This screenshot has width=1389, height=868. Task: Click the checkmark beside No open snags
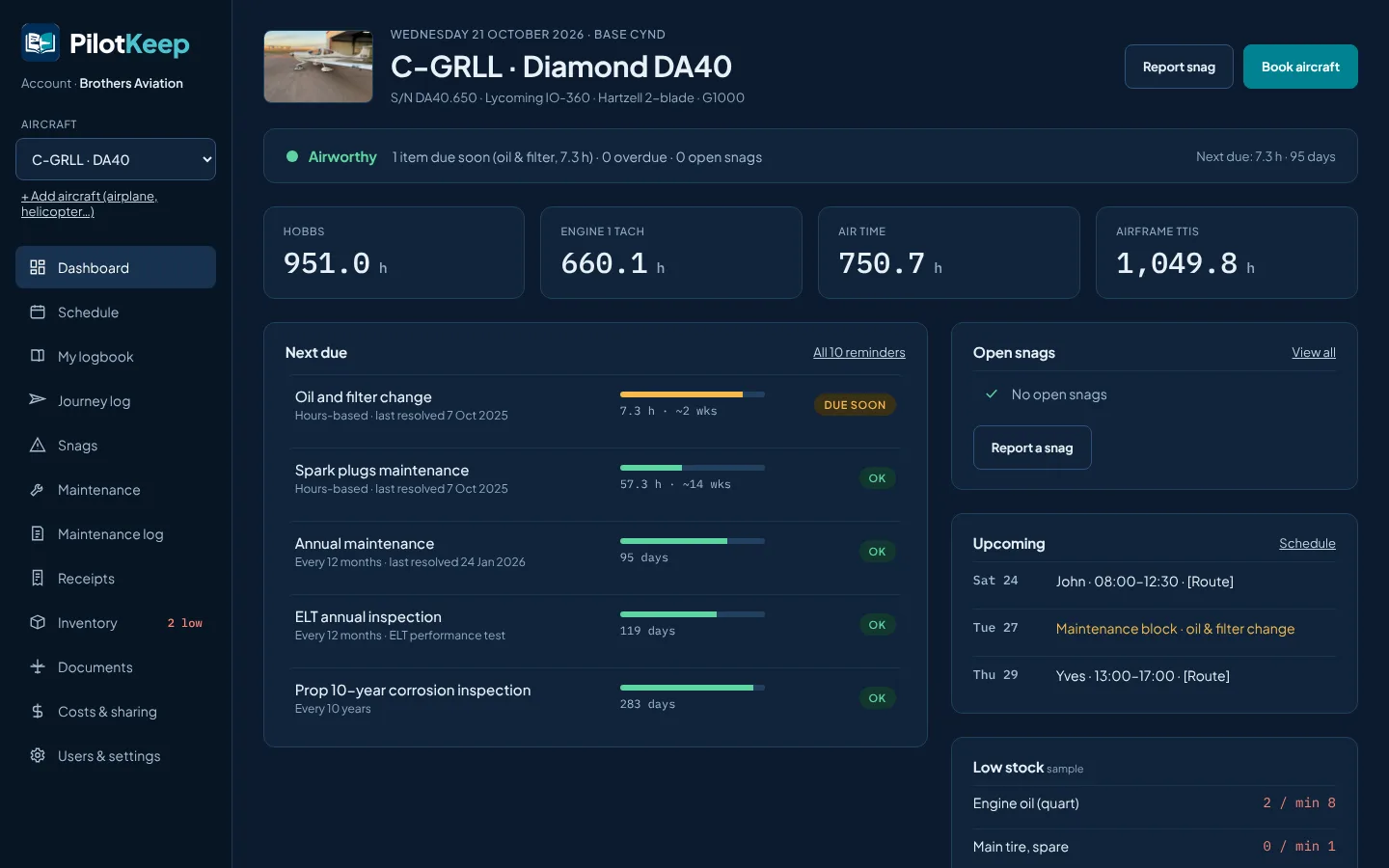[991, 393]
